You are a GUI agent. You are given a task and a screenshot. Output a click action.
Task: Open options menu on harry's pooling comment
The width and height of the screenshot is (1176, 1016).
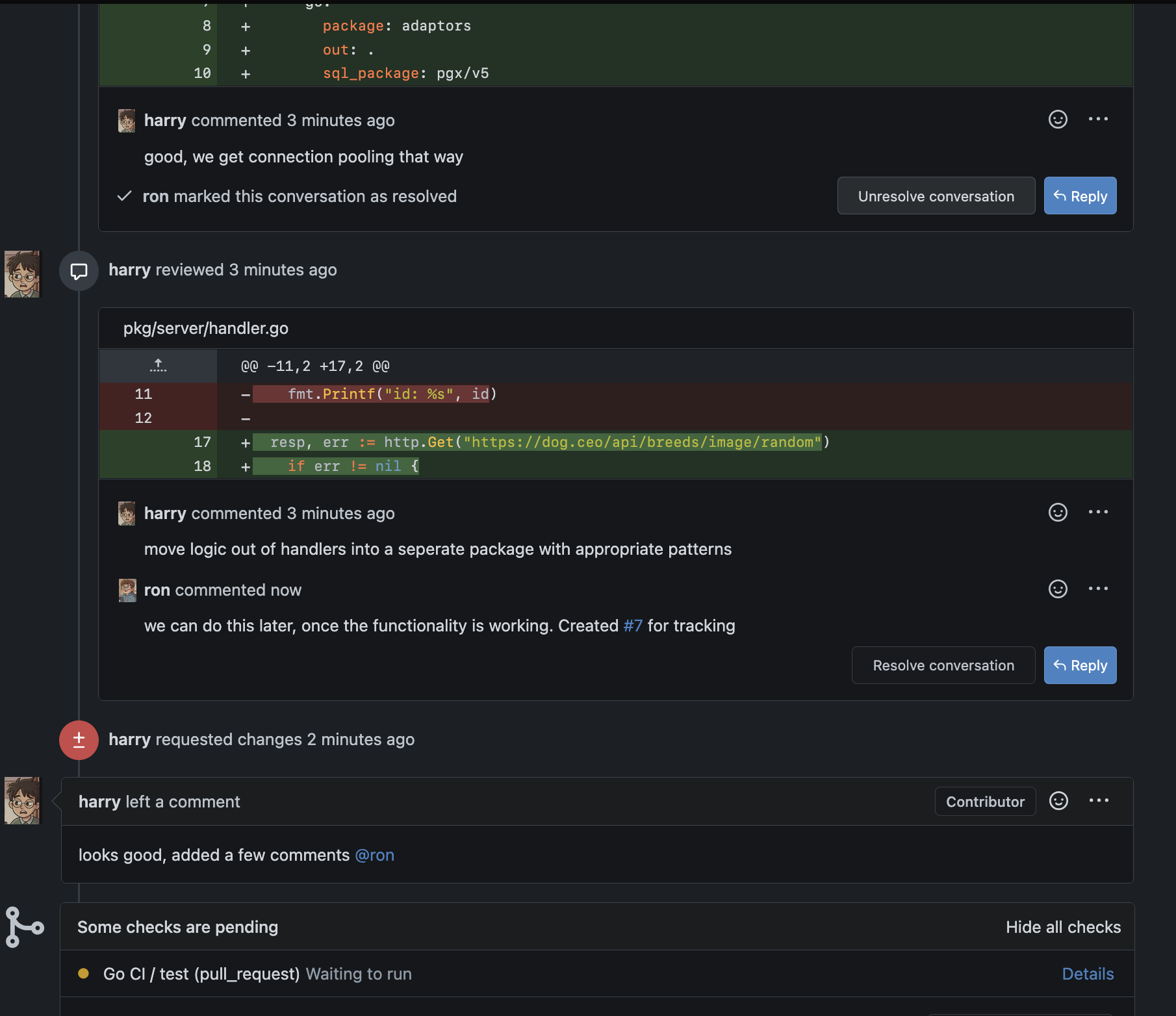(1098, 120)
